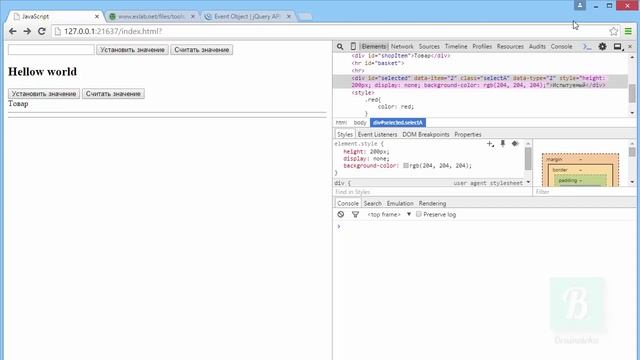Close the Event Object jQuery API tab

pyautogui.click(x=289, y=16)
